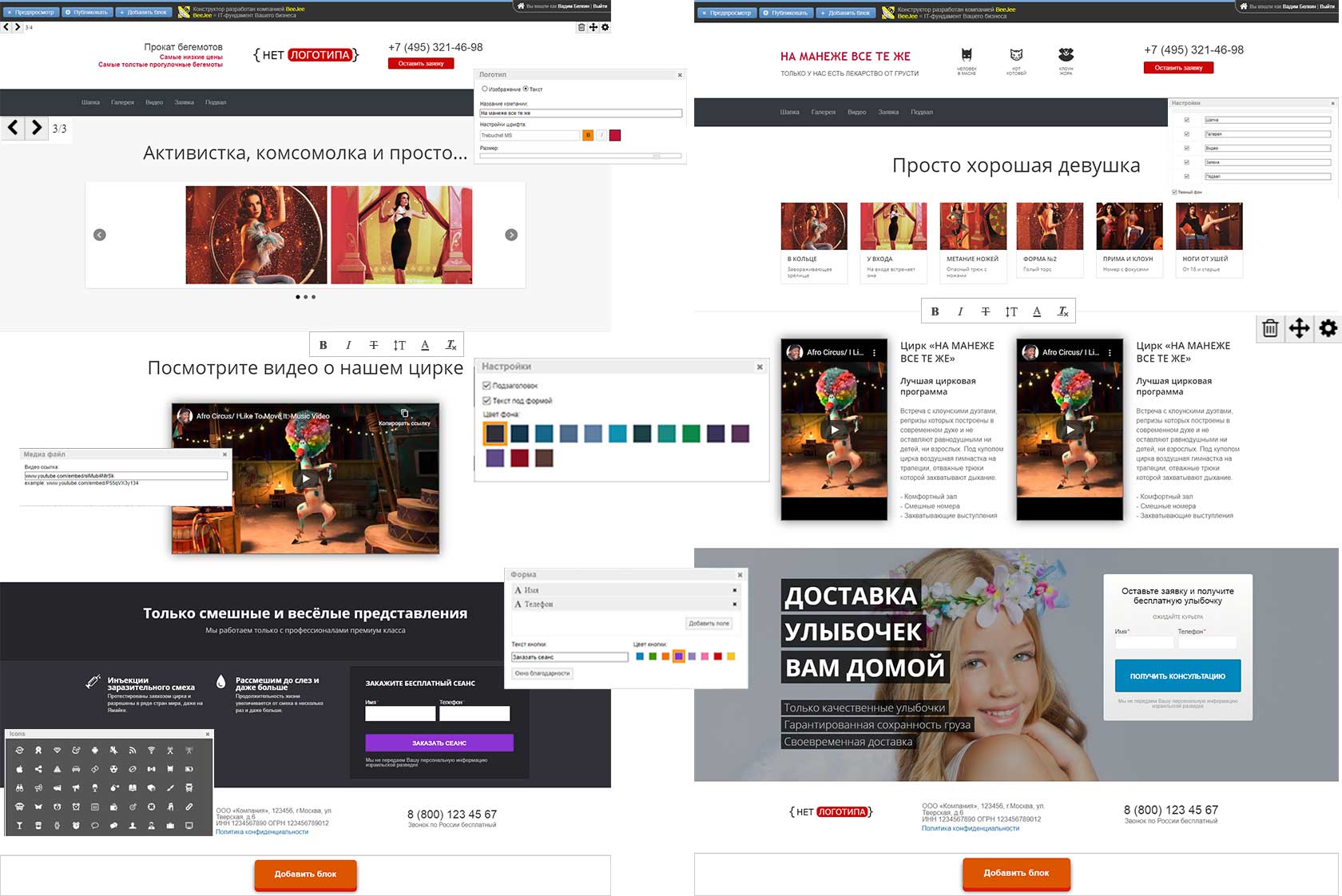Viewport: 1342px width, 896px height.
Task: Click copy link icon on Afro Circus video
Action: point(404,414)
